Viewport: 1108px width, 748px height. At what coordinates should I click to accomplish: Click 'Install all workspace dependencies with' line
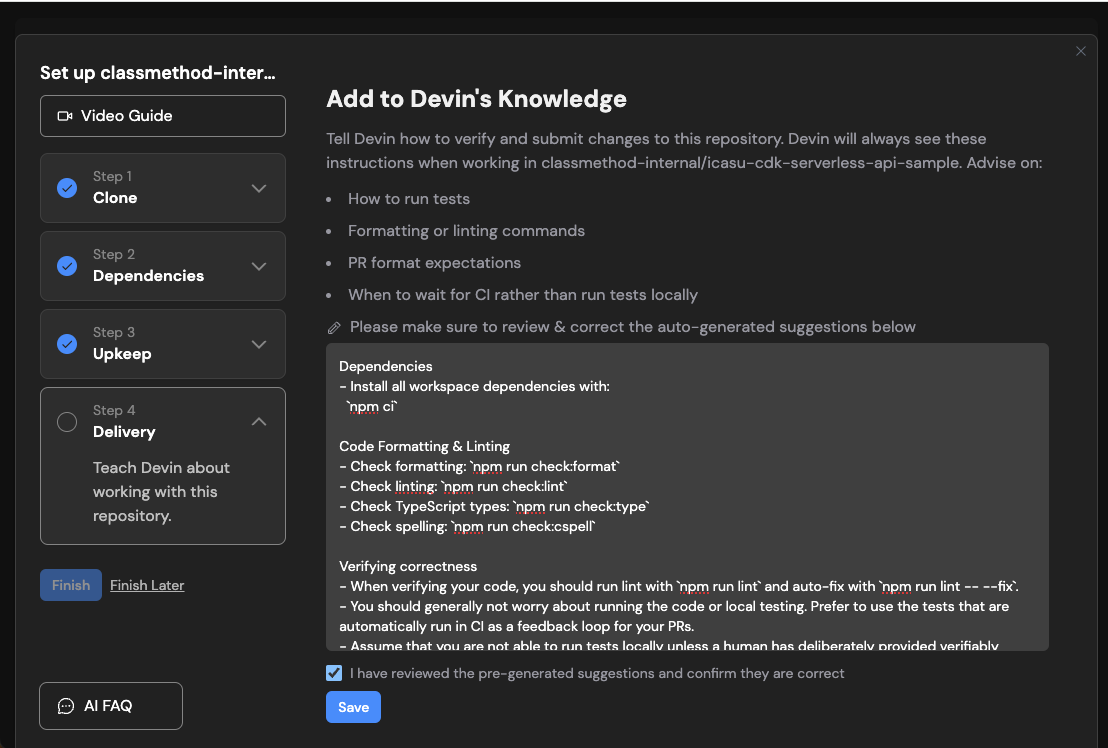(474, 386)
